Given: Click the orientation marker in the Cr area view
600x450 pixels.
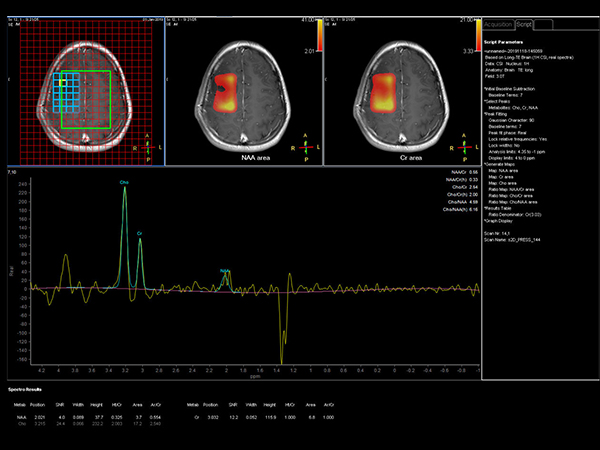Looking at the screenshot, I should [465, 147].
